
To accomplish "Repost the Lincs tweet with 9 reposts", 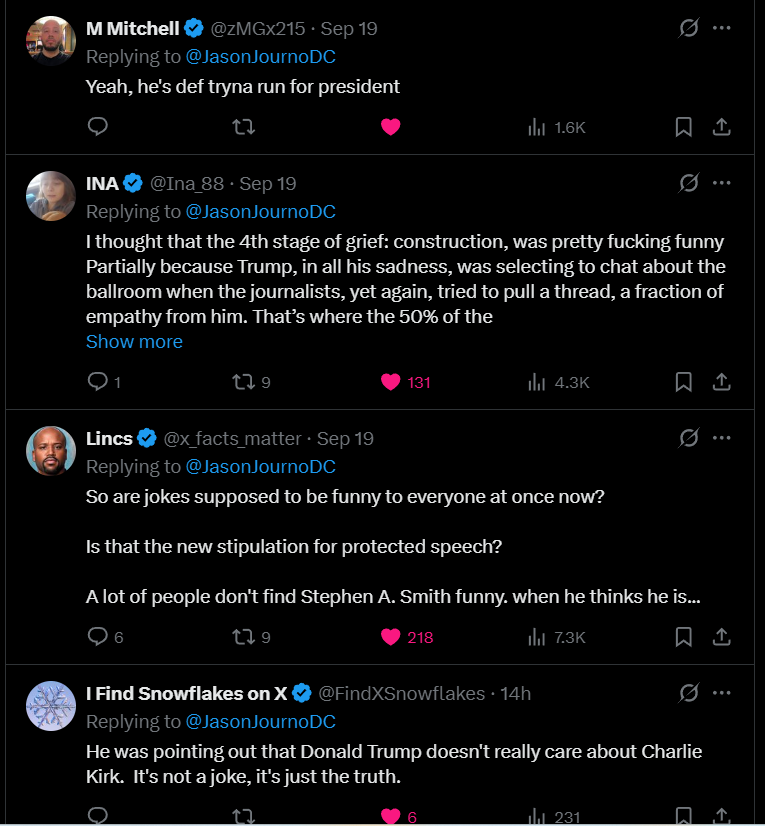I will click(243, 637).
